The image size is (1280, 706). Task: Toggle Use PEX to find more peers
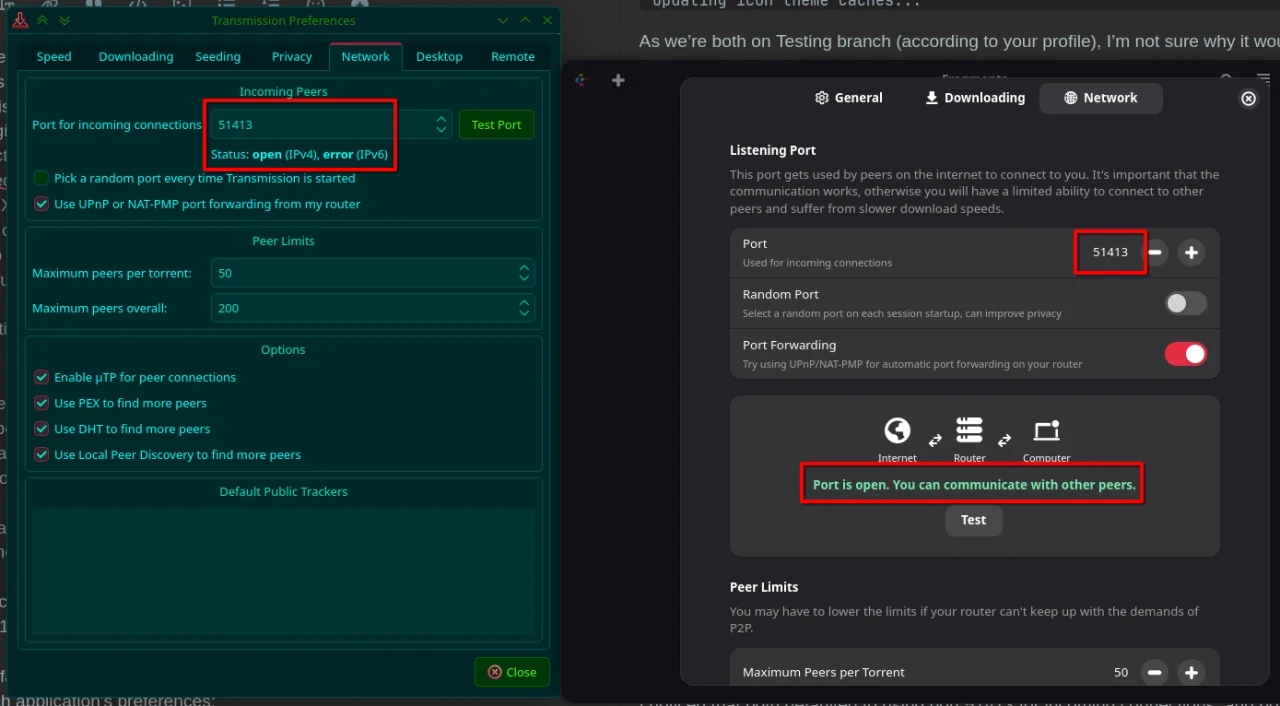[41, 403]
